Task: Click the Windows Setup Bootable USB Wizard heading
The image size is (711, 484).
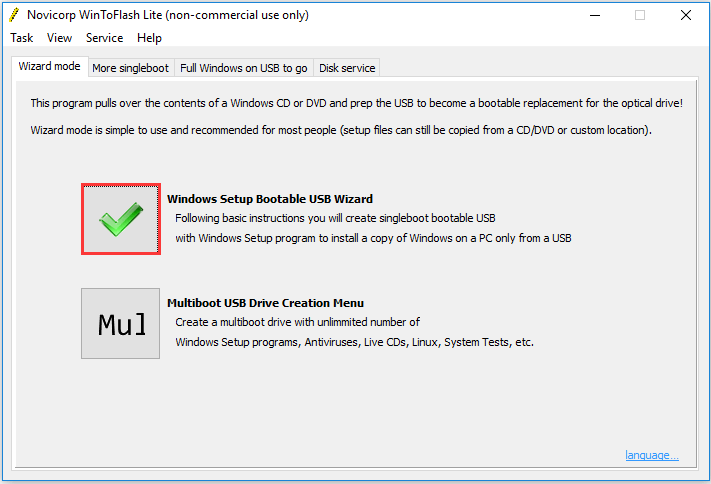Action: click(x=270, y=199)
